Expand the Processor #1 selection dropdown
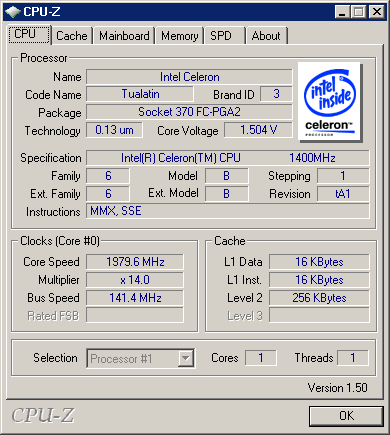Screen dimensions: 390x435 pos(141,359)
